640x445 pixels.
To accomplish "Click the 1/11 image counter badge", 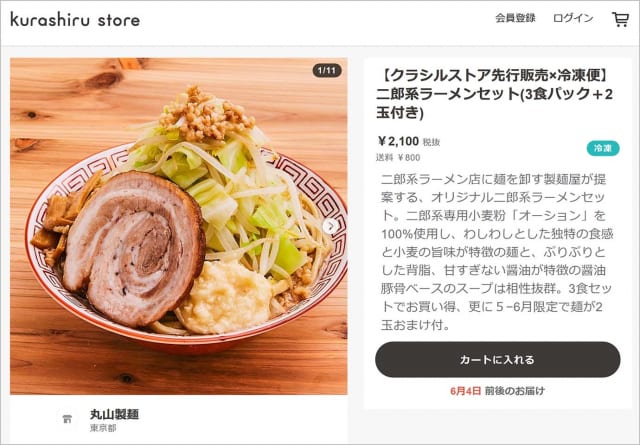I will coord(327,71).
